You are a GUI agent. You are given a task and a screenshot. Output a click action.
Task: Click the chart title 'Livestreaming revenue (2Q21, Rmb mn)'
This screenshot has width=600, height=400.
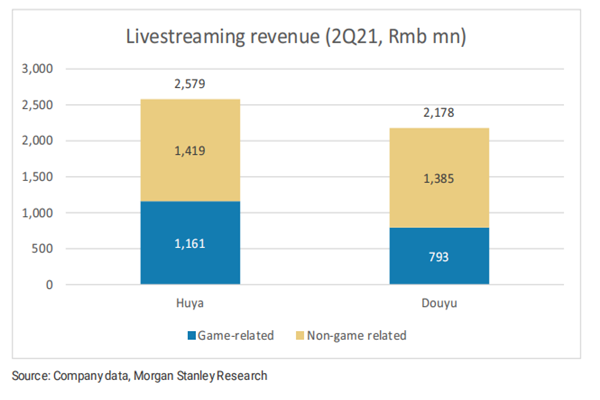pyautogui.click(x=296, y=37)
